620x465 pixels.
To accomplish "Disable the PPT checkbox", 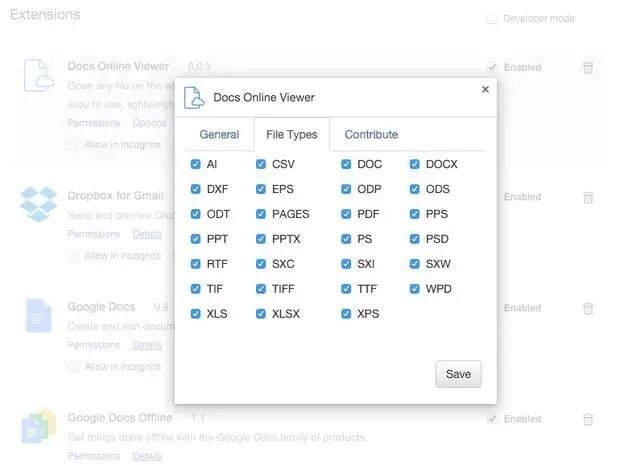I will tap(196, 239).
